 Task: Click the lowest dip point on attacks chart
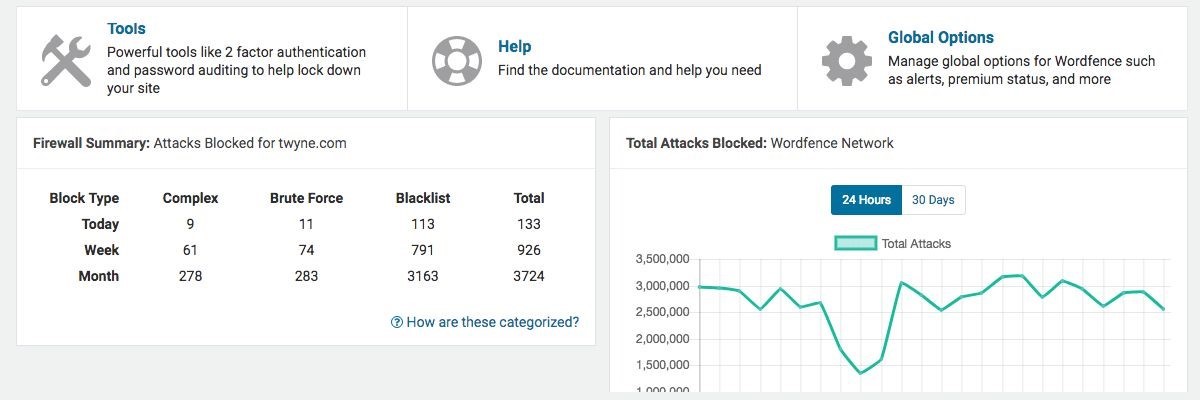(861, 373)
